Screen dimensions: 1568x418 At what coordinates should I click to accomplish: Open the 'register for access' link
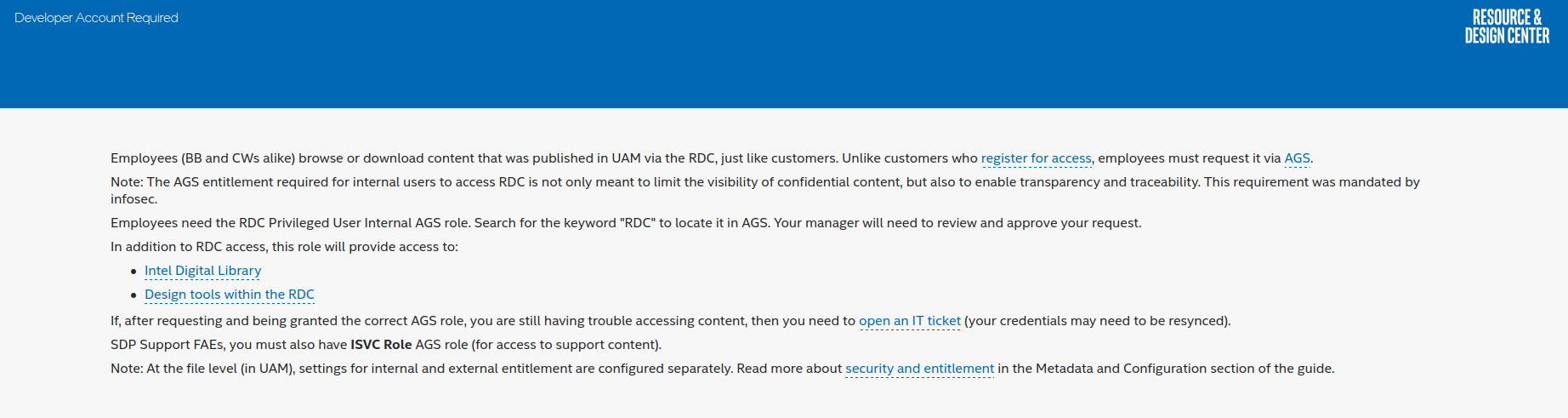(1036, 158)
